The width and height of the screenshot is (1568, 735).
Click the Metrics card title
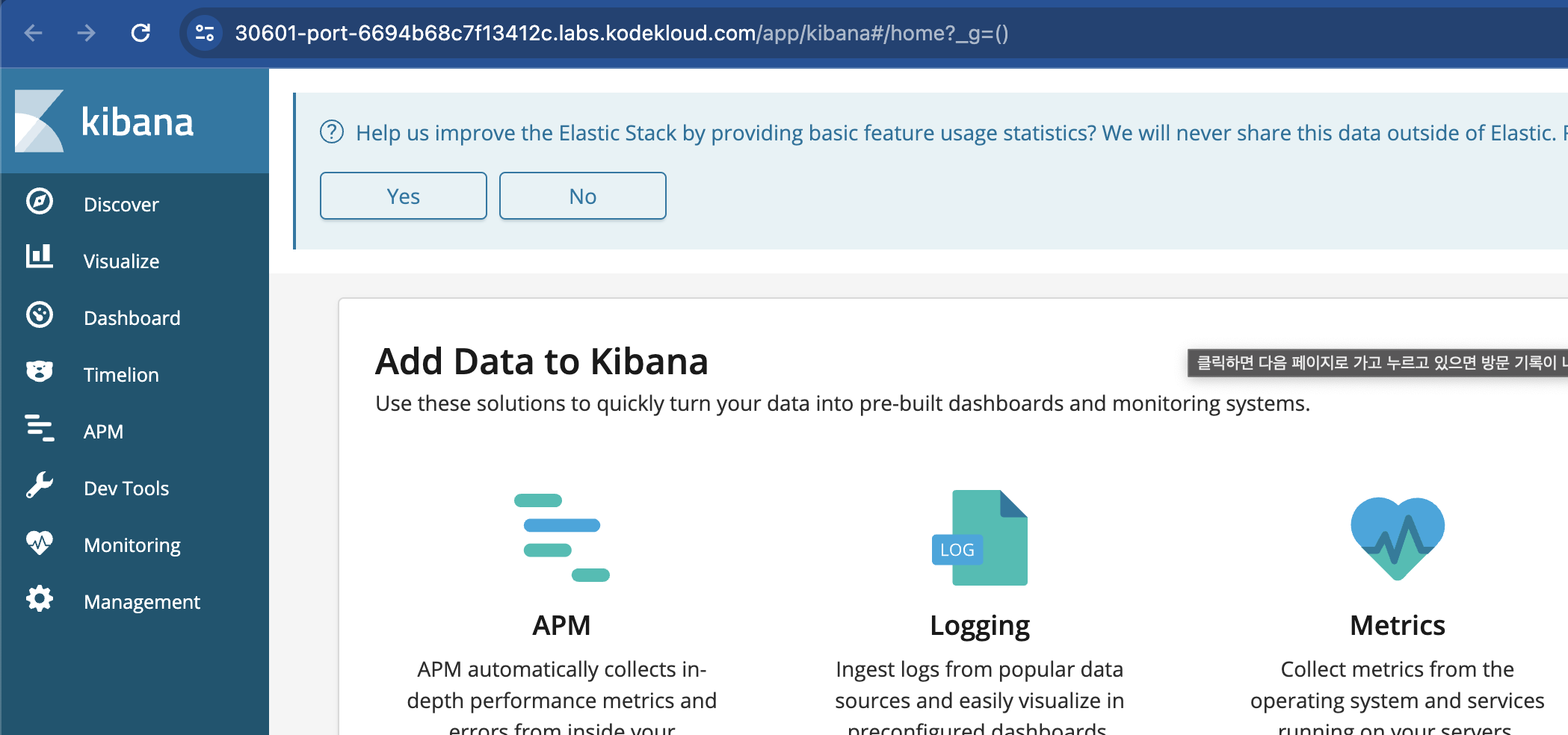[1398, 625]
